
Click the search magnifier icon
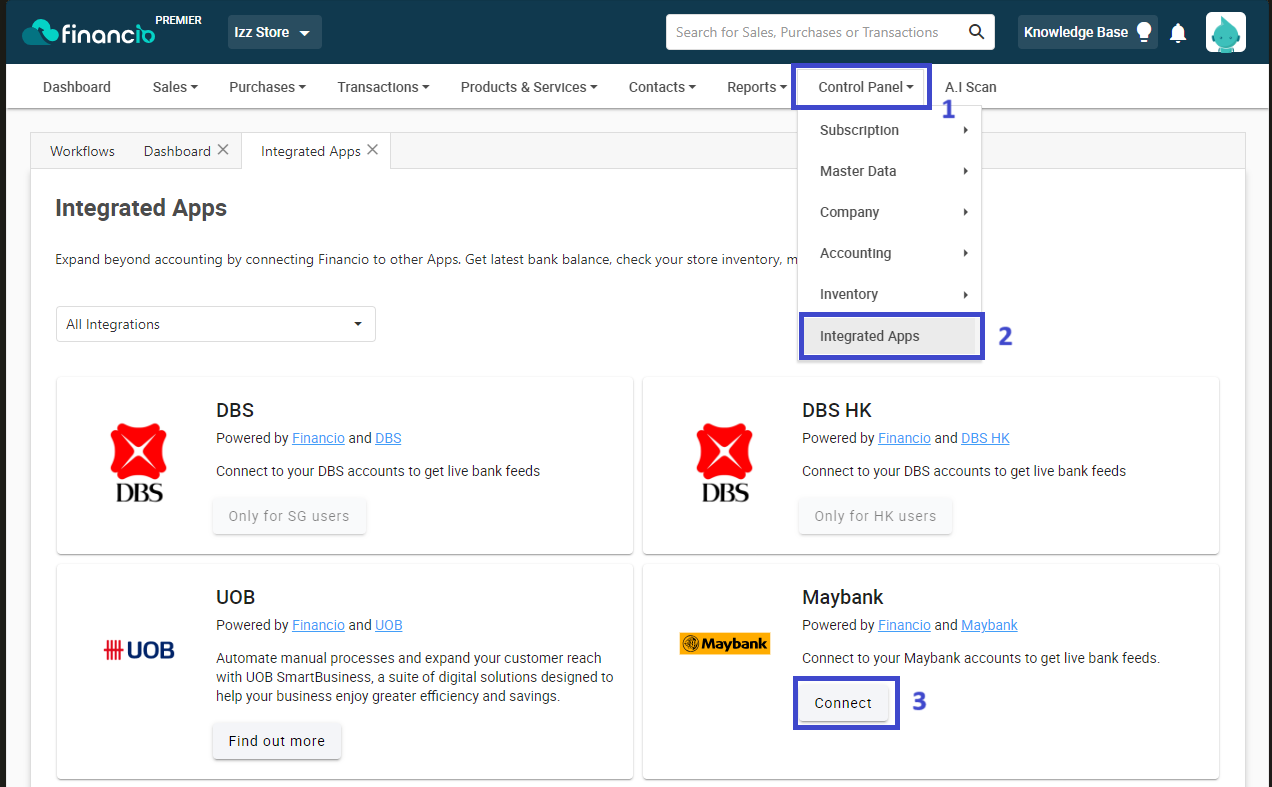pos(977,32)
